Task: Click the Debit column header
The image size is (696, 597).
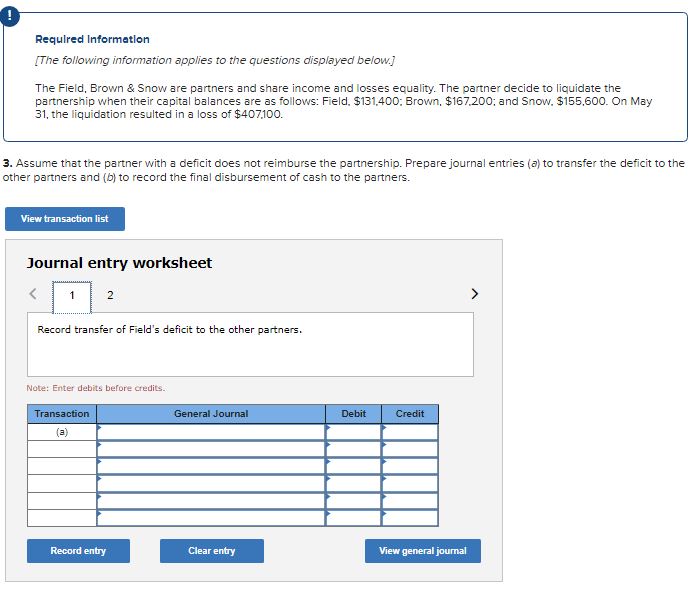Action: (353, 414)
